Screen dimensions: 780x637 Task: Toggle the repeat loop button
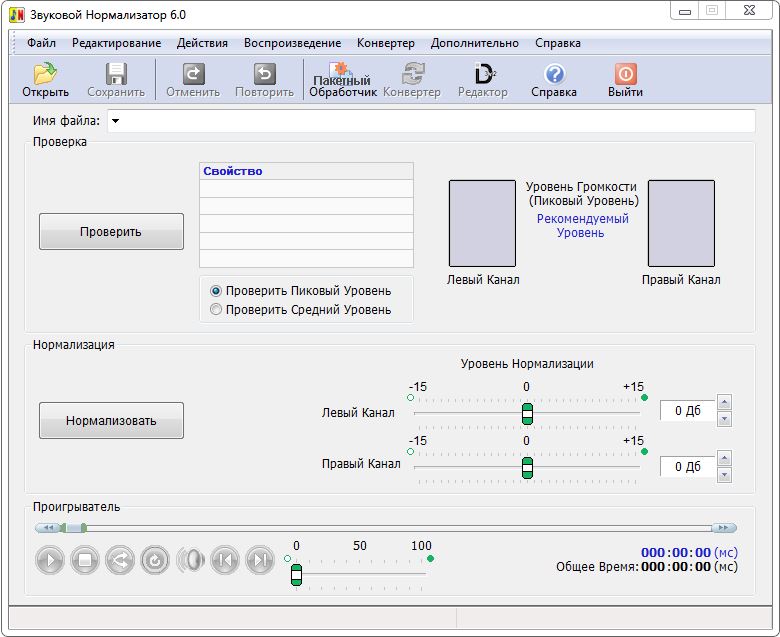pos(155,560)
